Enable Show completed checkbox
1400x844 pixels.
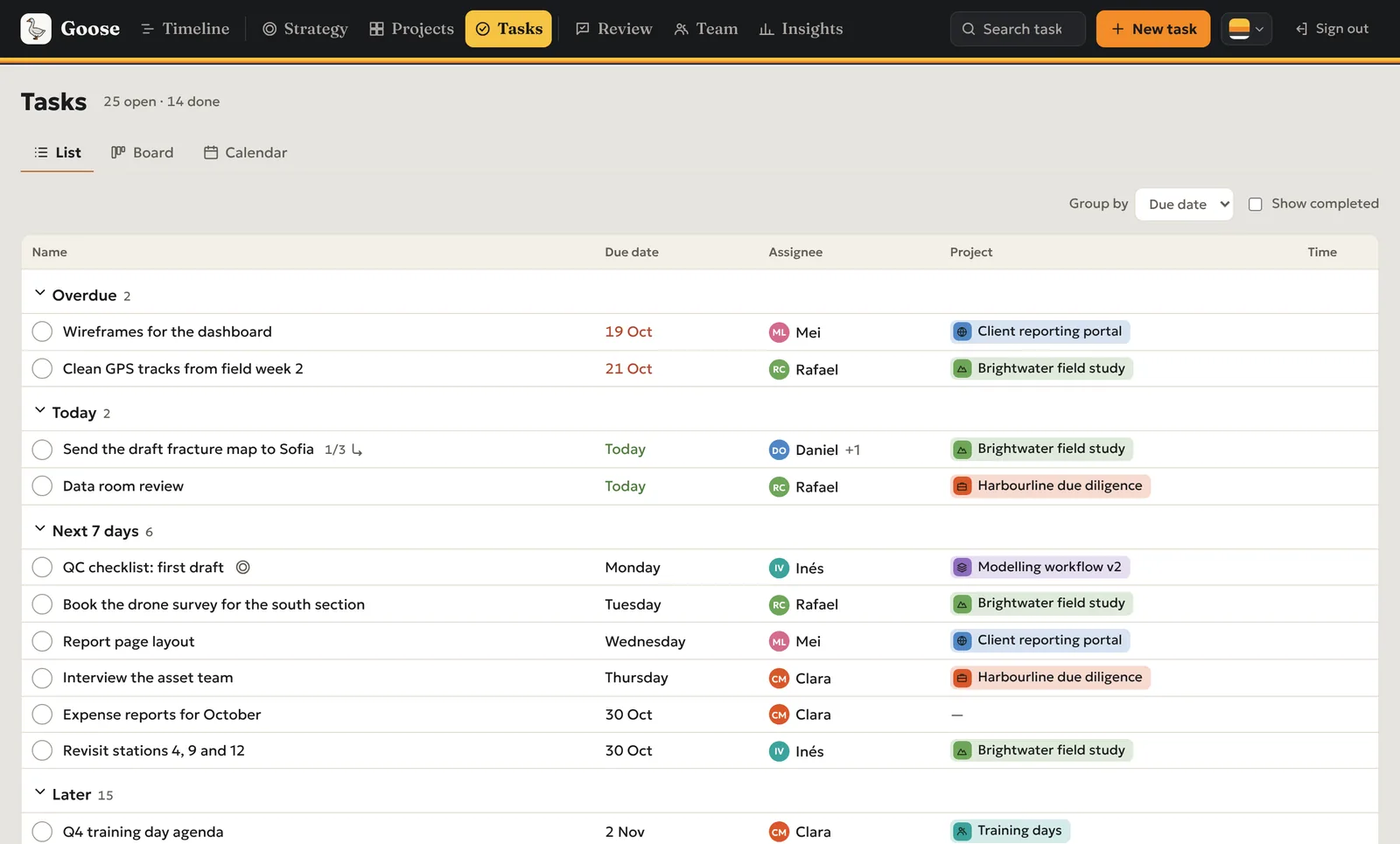pyautogui.click(x=1255, y=204)
